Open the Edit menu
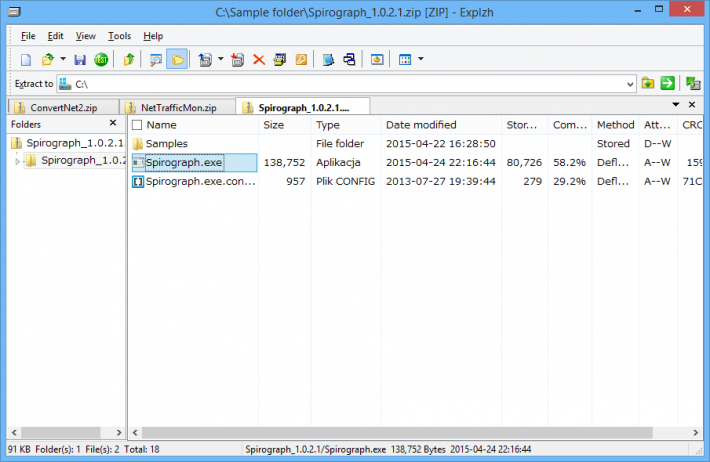The height and width of the screenshot is (462, 710). [55, 36]
